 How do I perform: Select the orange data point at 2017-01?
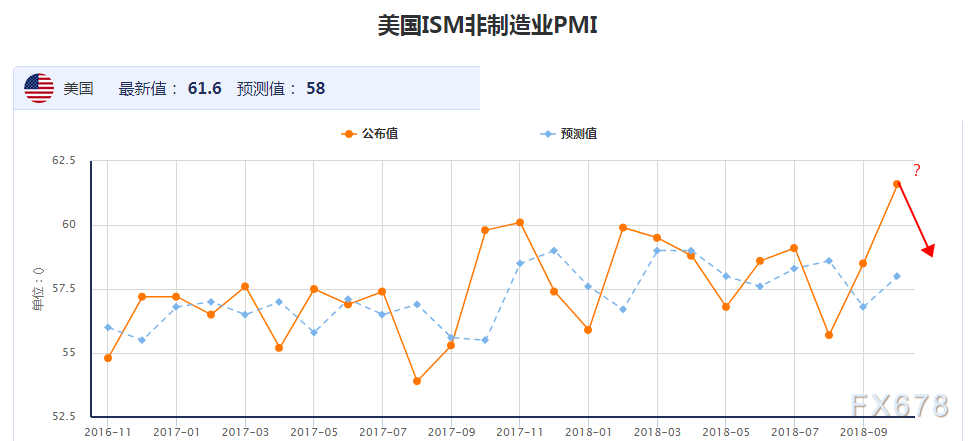(177, 296)
